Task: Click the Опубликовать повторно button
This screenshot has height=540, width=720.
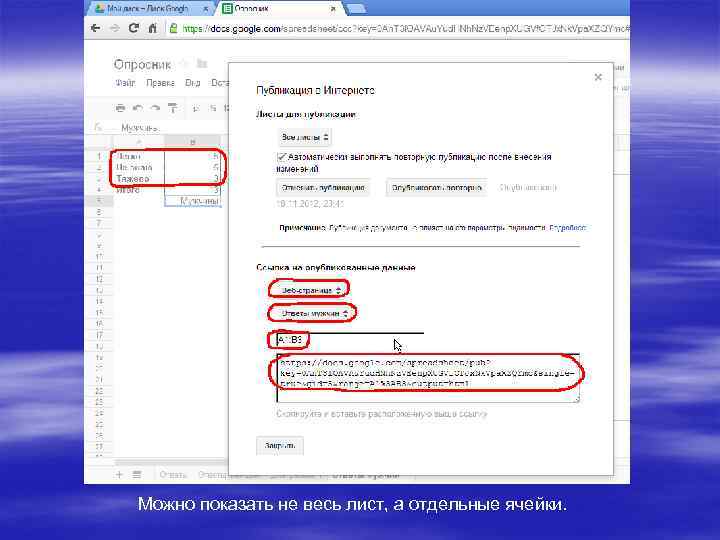Action: click(436, 187)
